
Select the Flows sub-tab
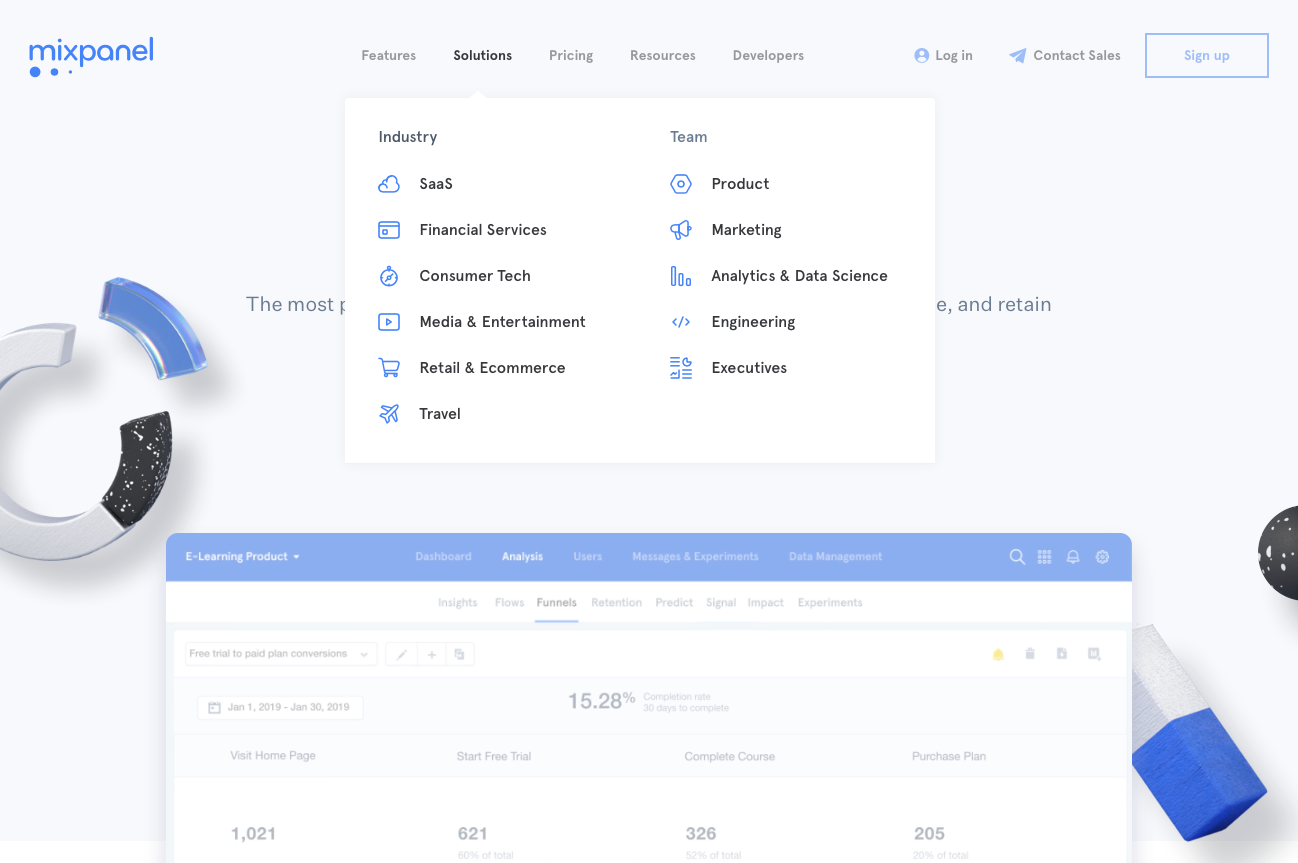pos(510,603)
